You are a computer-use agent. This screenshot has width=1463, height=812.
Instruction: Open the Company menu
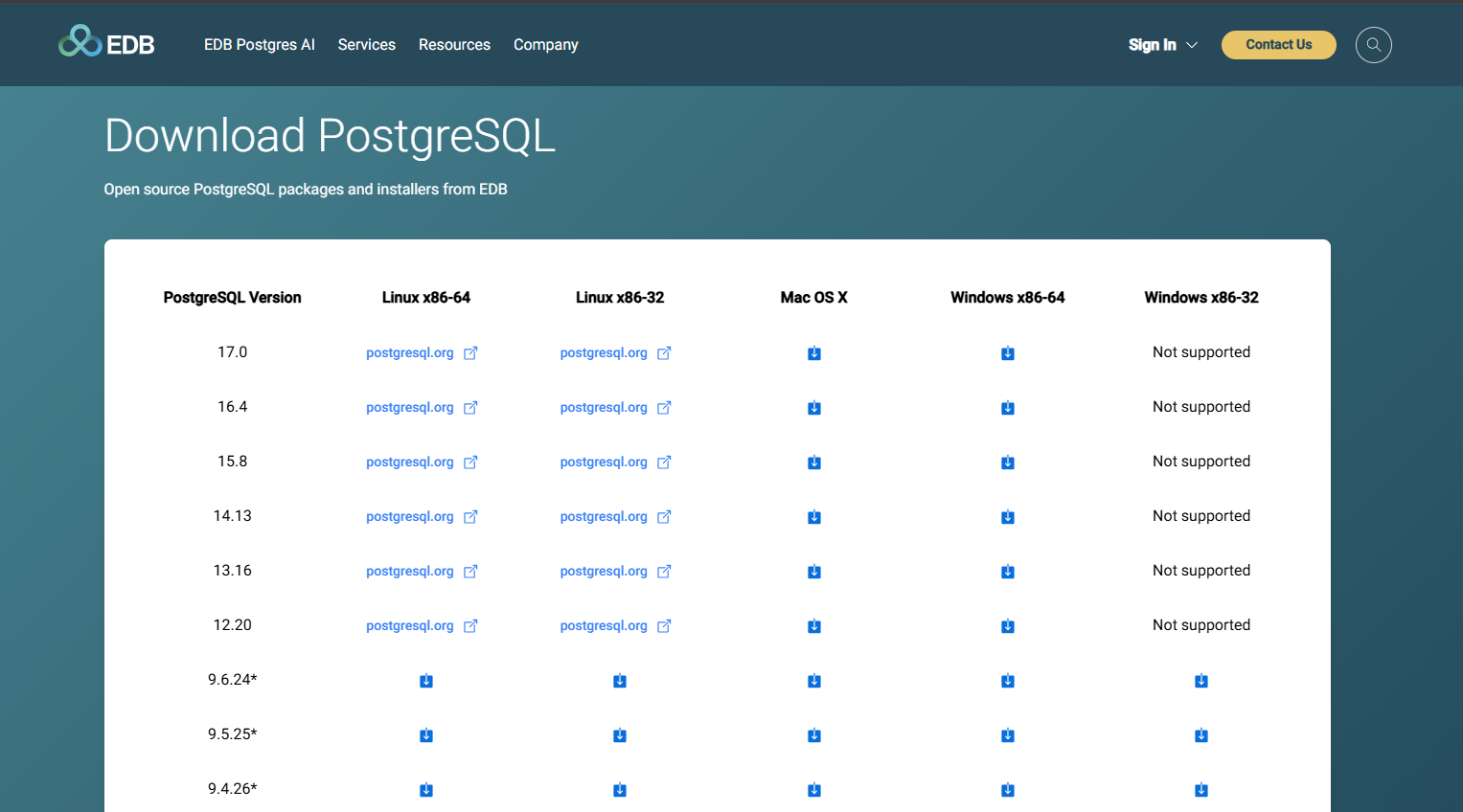coord(546,45)
